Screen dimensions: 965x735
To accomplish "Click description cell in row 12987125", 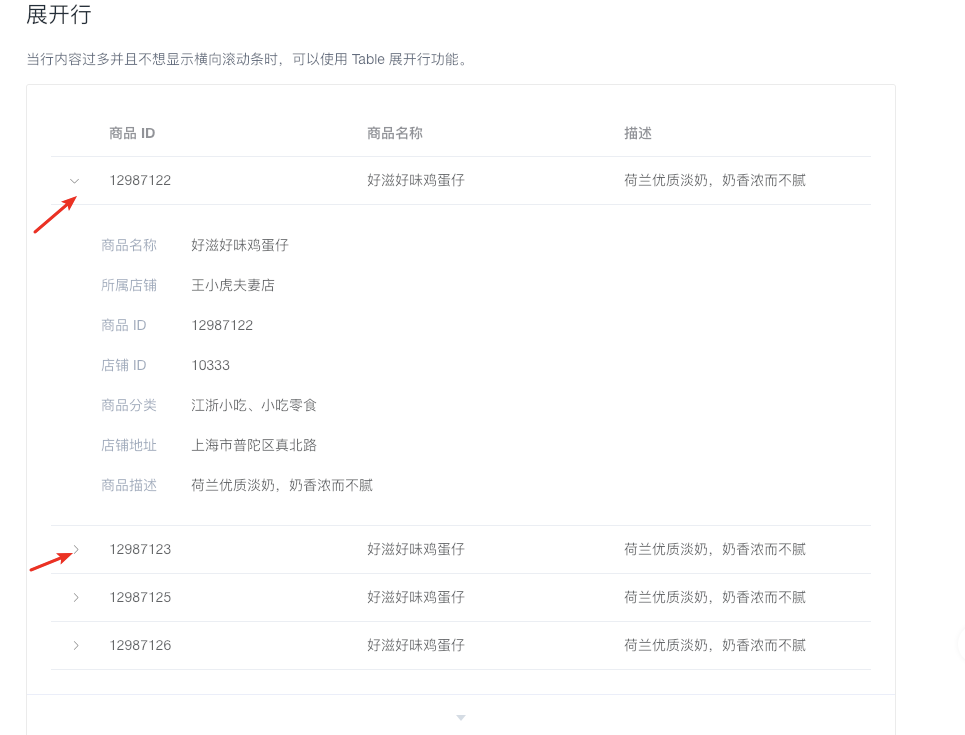I will (x=715, y=597).
